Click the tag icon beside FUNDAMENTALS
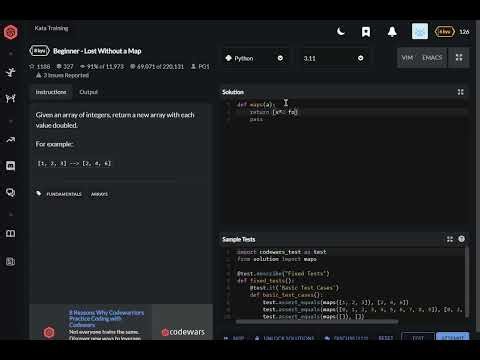 tap(39, 193)
